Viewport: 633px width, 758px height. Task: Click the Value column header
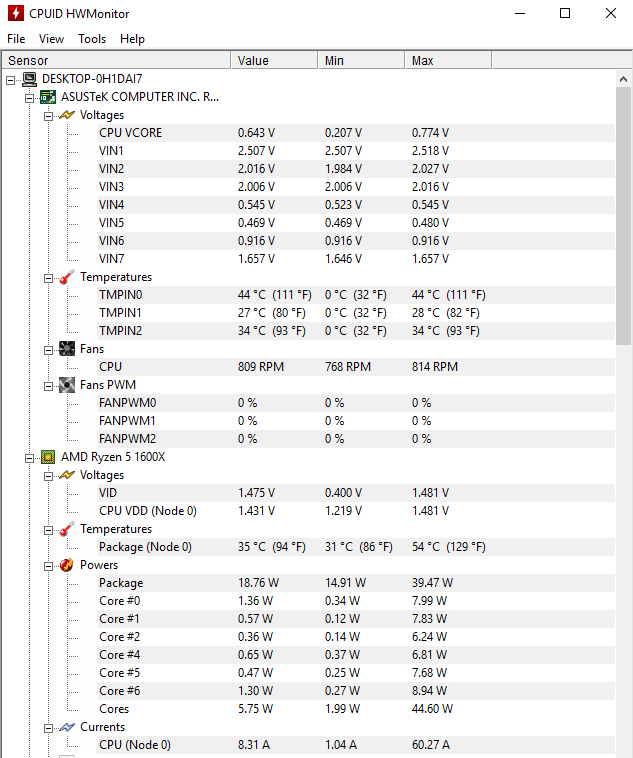(274, 60)
